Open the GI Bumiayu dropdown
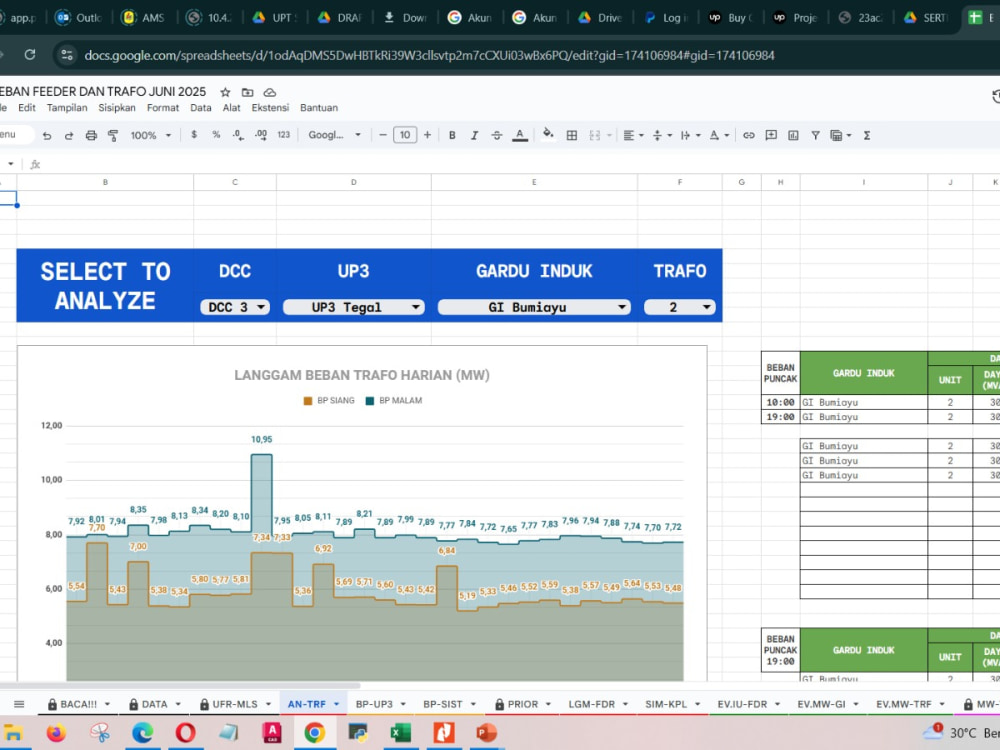This screenshot has width=1000, height=750. click(x=534, y=307)
